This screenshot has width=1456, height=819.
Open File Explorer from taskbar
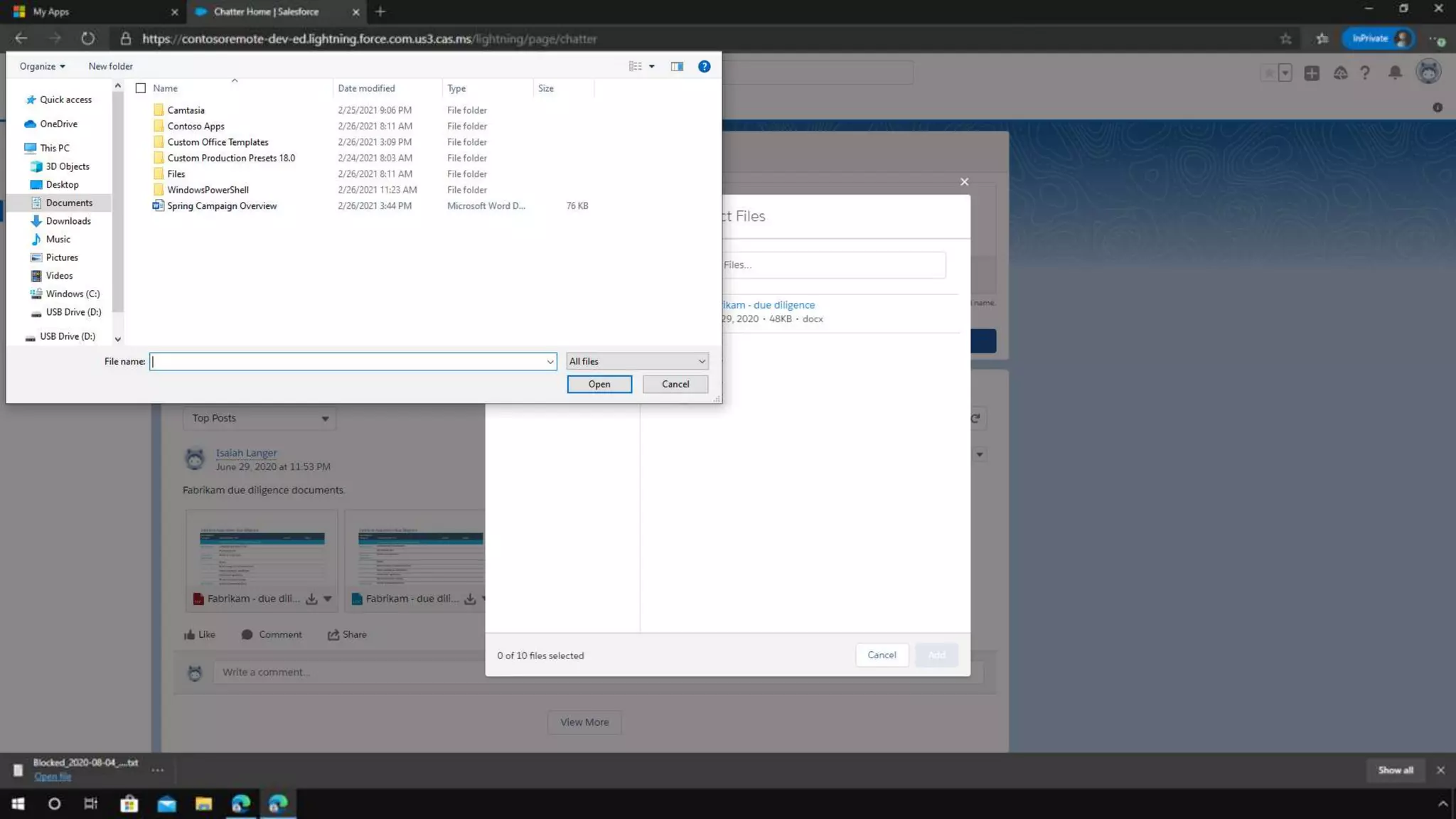tap(203, 803)
